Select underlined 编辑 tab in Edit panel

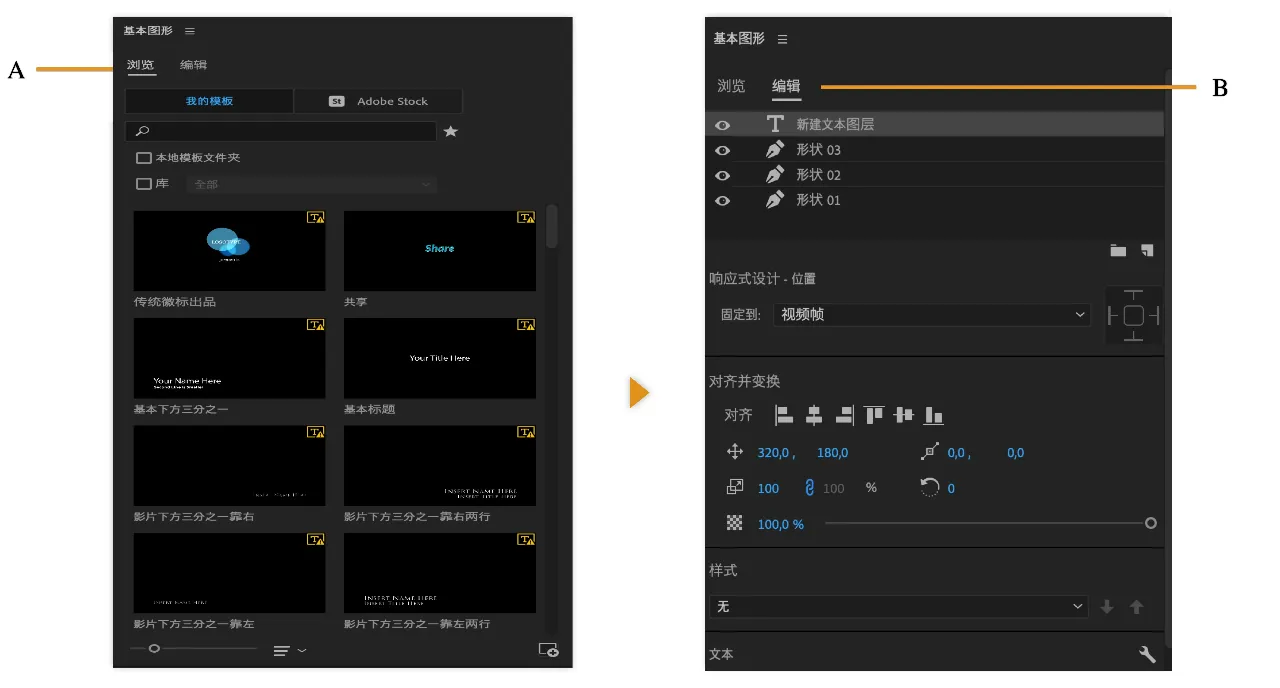(786, 86)
